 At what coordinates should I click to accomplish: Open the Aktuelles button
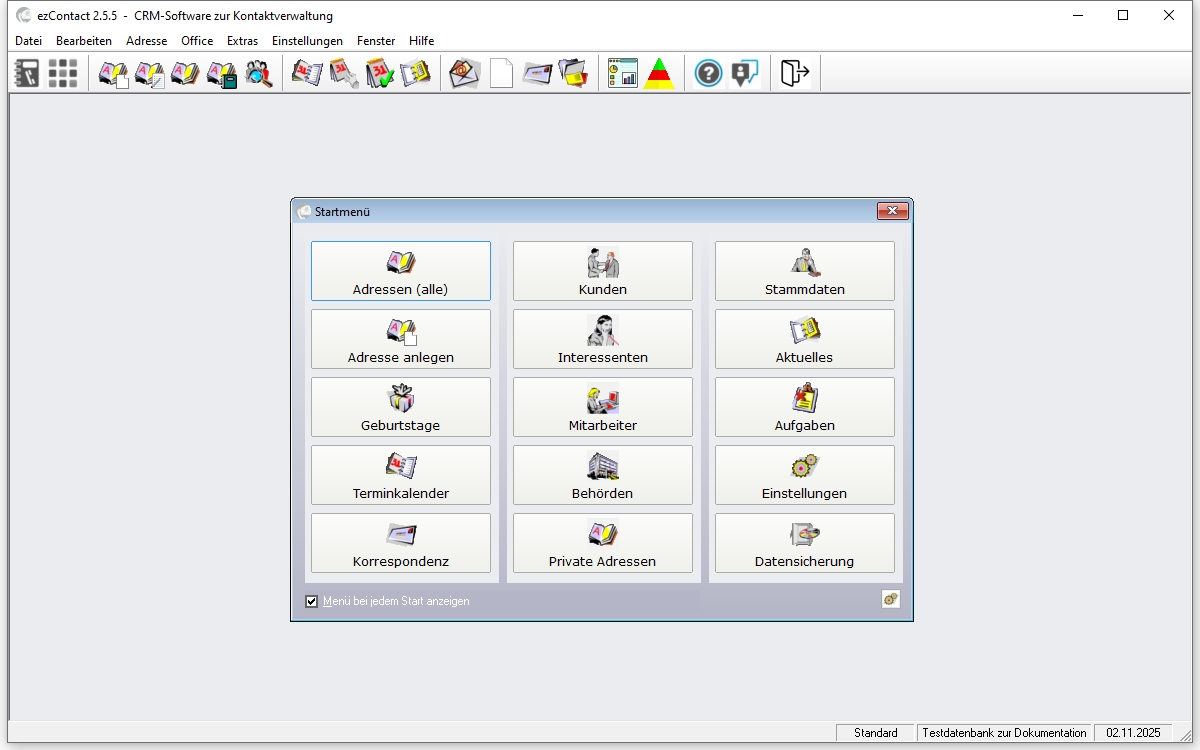[x=805, y=339]
